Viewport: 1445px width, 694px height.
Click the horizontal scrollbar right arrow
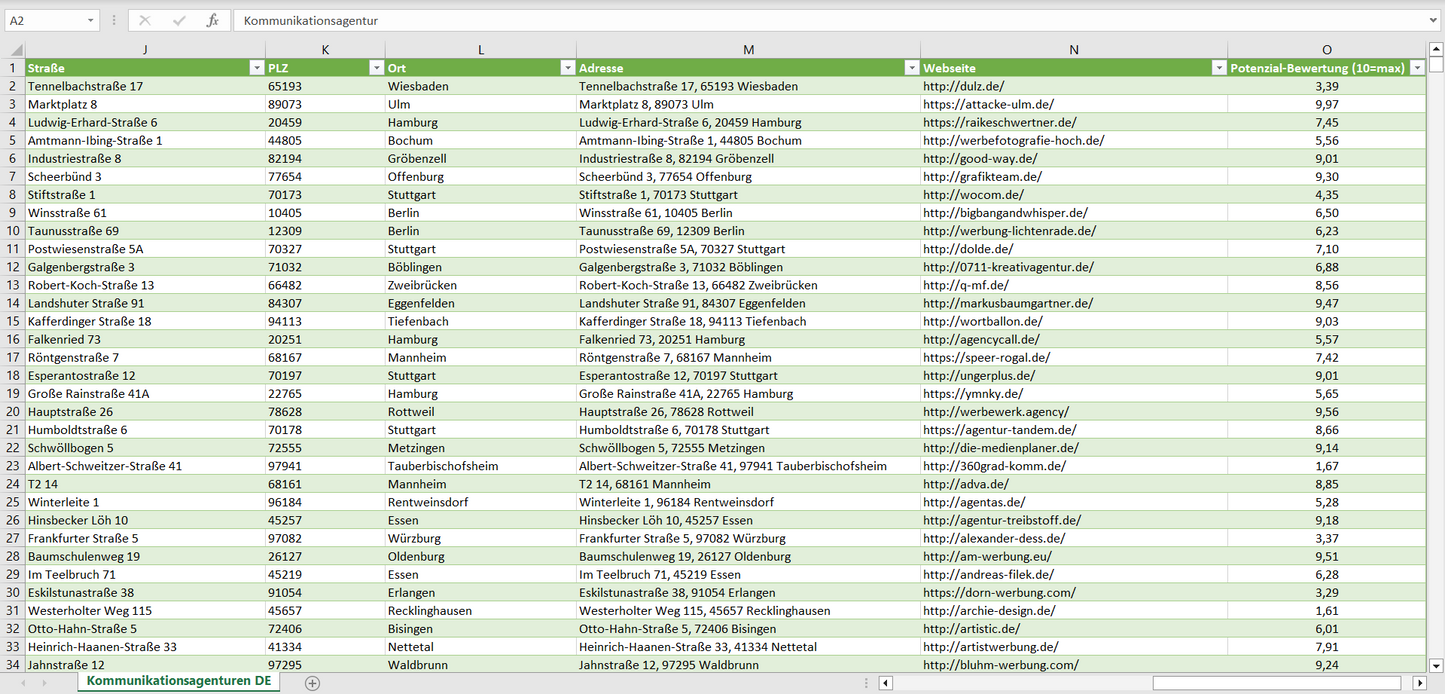[1419, 683]
